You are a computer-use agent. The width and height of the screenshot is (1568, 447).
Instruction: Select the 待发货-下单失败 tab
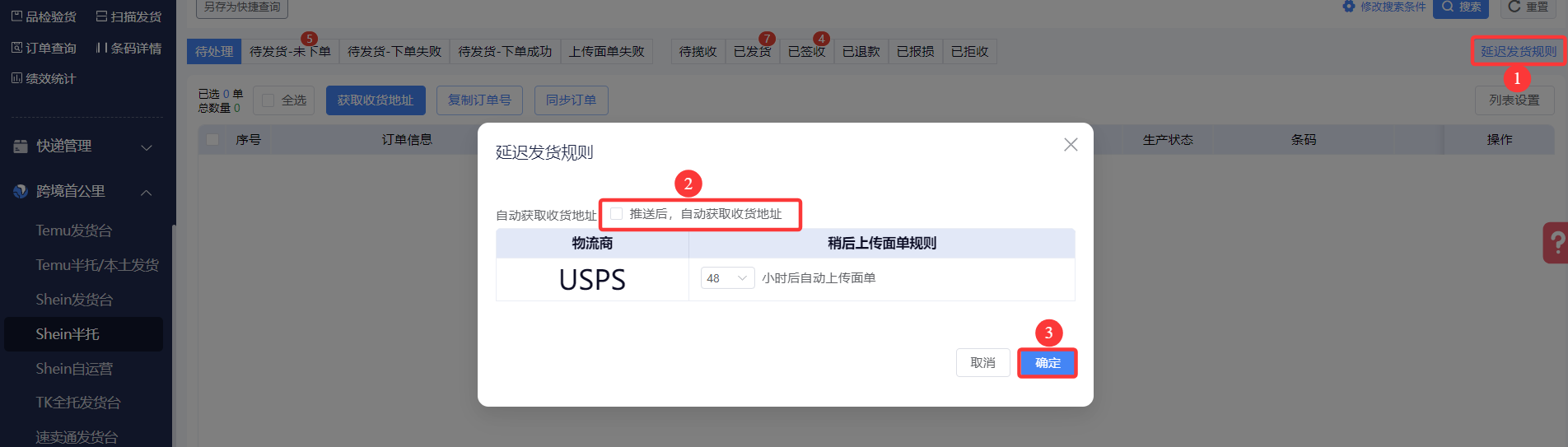(394, 51)
